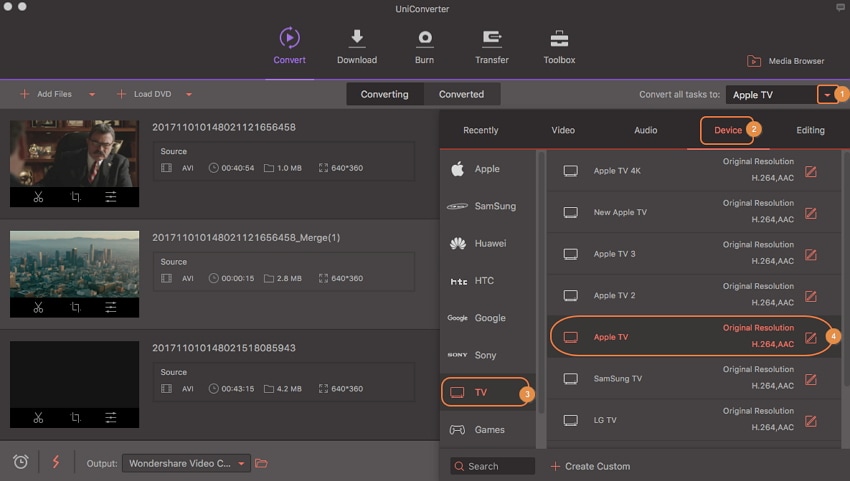The width and height of the screenshot is (850, 481).
Task: Open the scheduler alarm clock icon
Action: [20, 462]
